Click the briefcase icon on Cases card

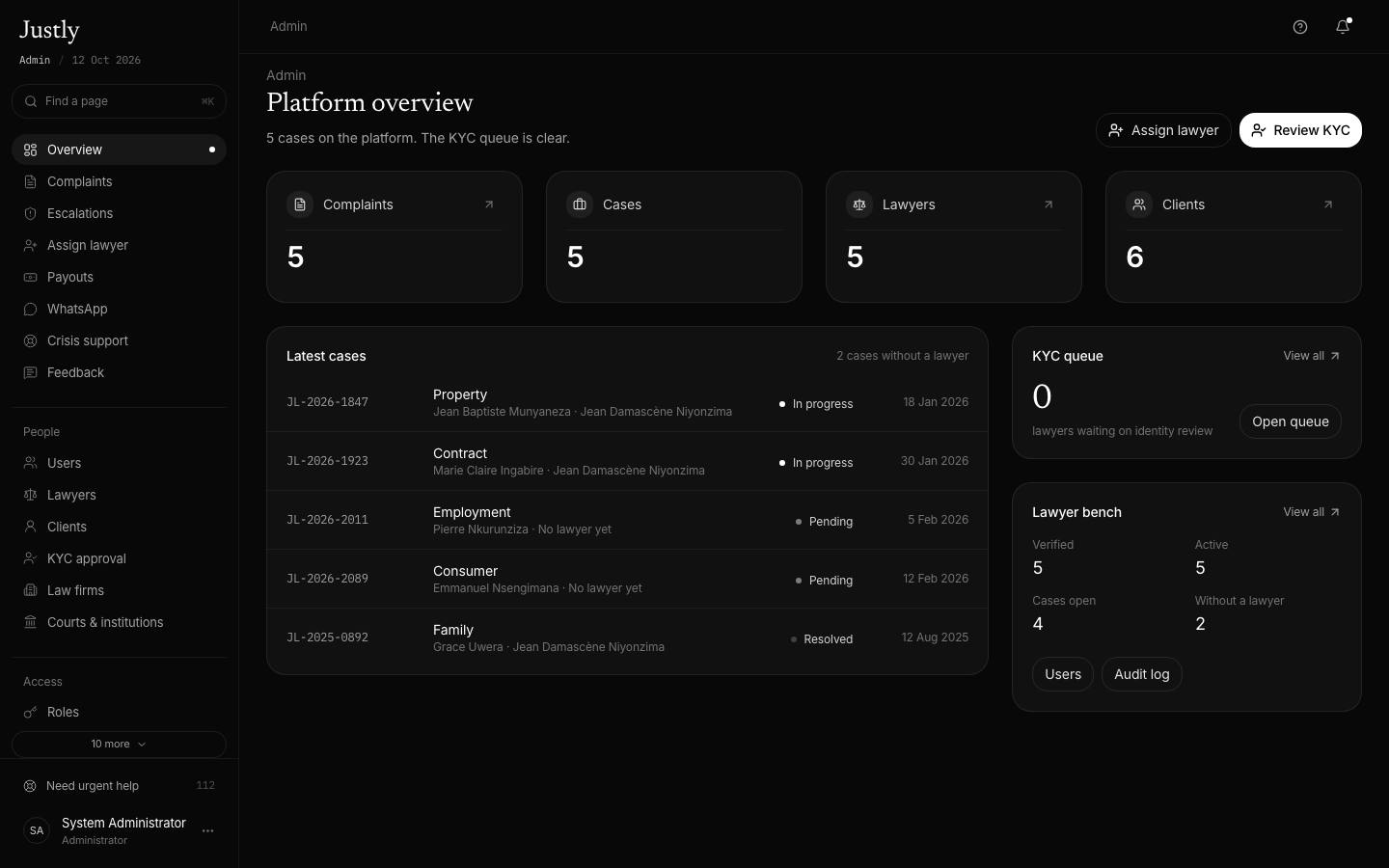pos(580,204)
